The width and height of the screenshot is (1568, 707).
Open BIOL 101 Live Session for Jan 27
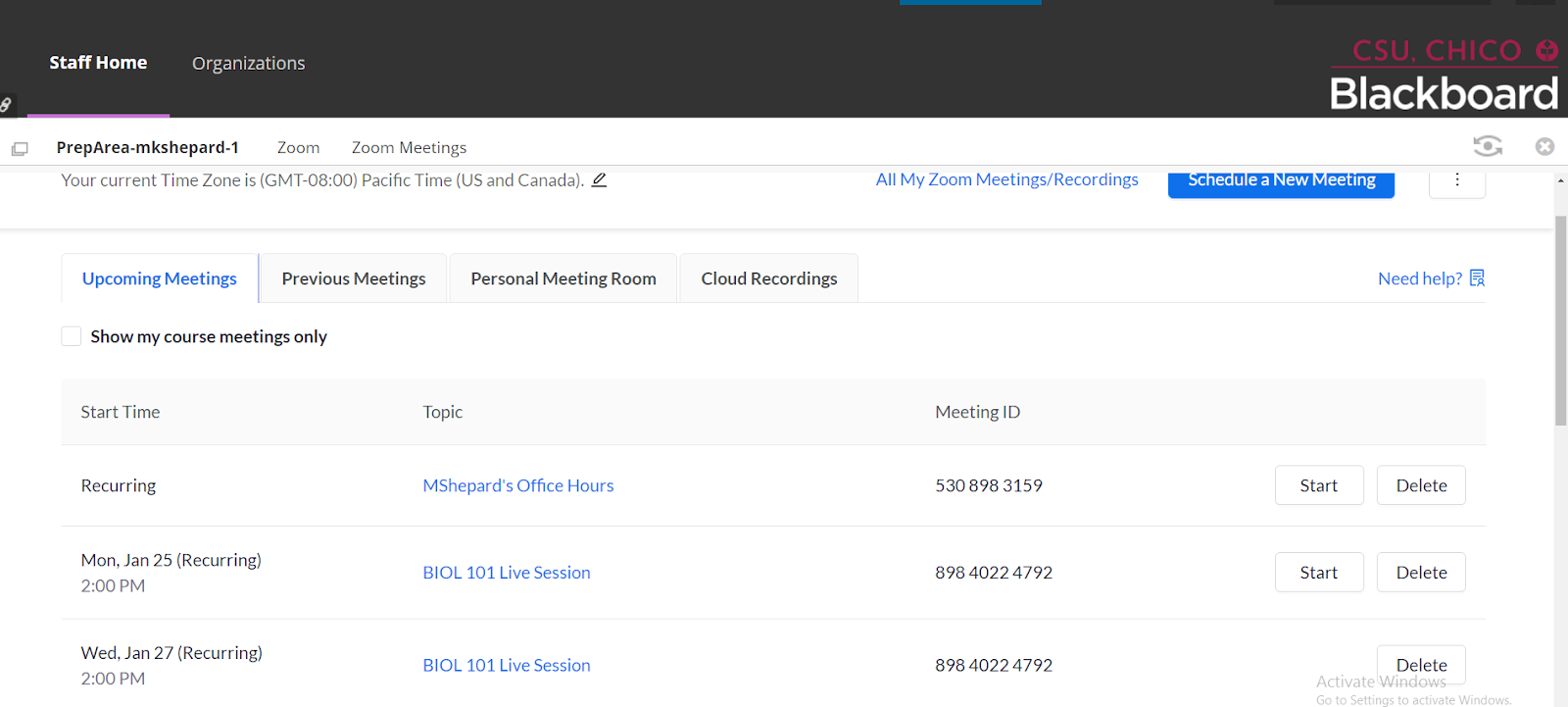[507, 665]
